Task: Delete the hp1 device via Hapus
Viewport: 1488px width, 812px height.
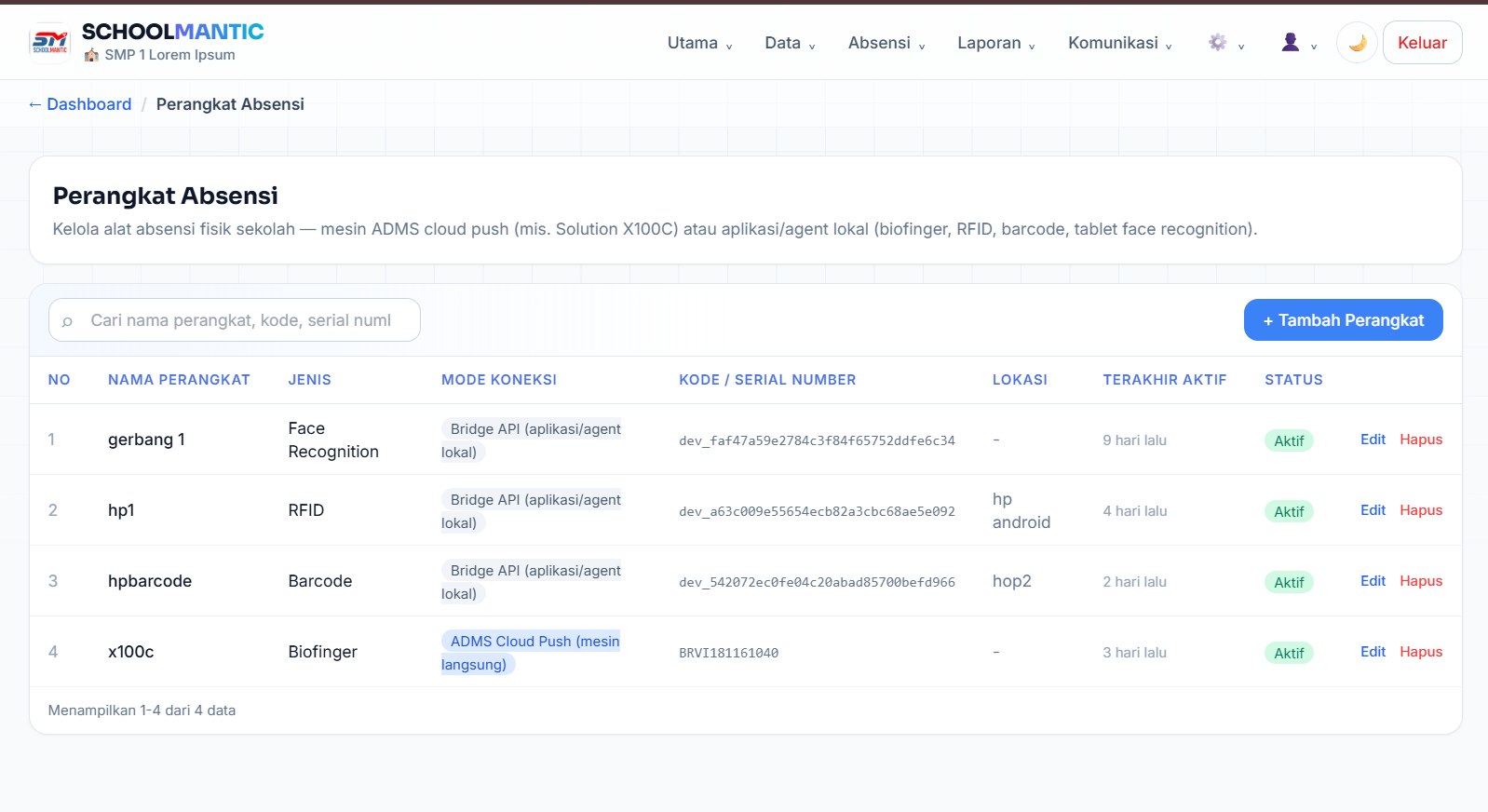Action: pos(1421,510)
